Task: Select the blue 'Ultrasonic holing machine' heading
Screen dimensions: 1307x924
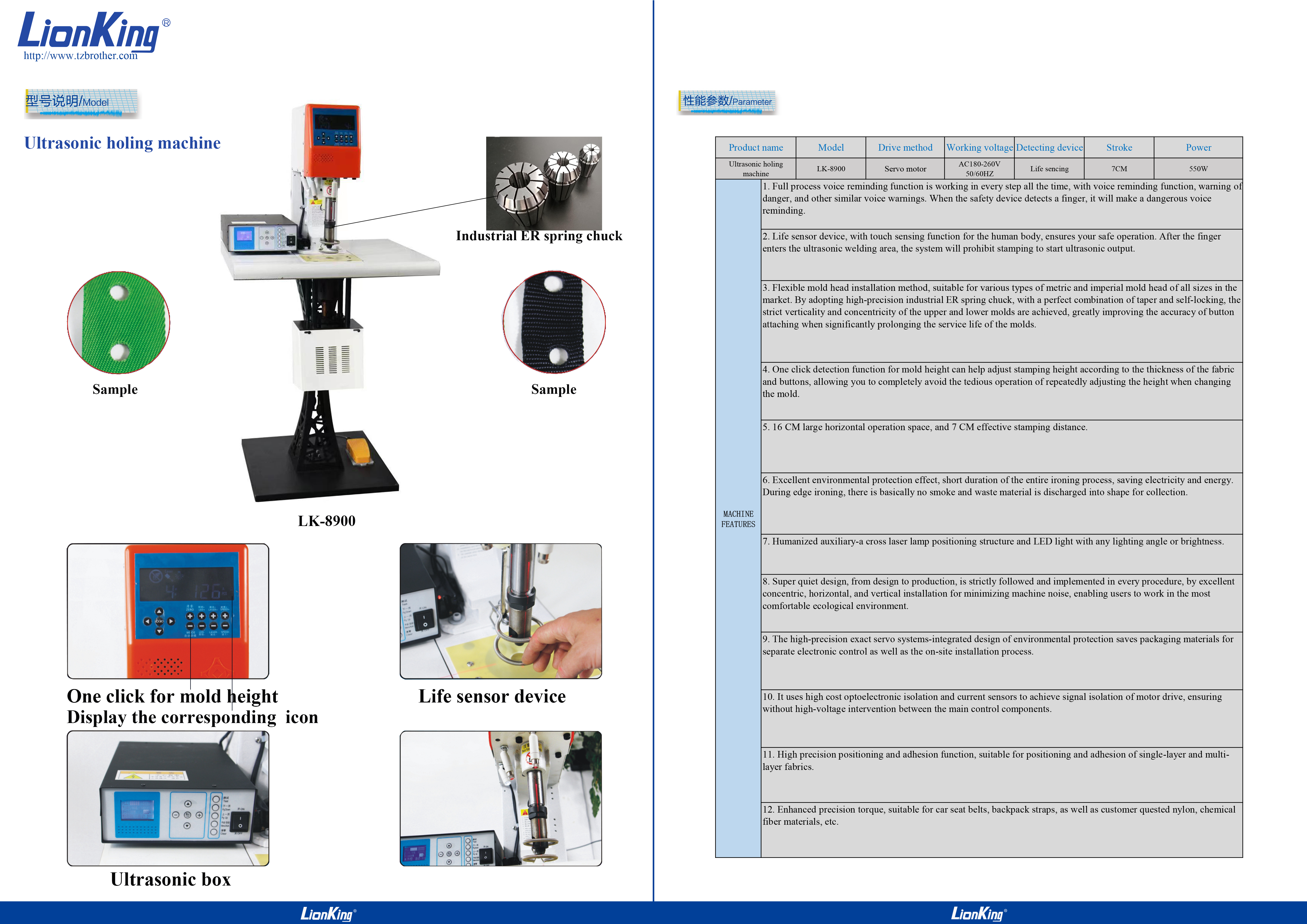Action: tap(122, 143)
